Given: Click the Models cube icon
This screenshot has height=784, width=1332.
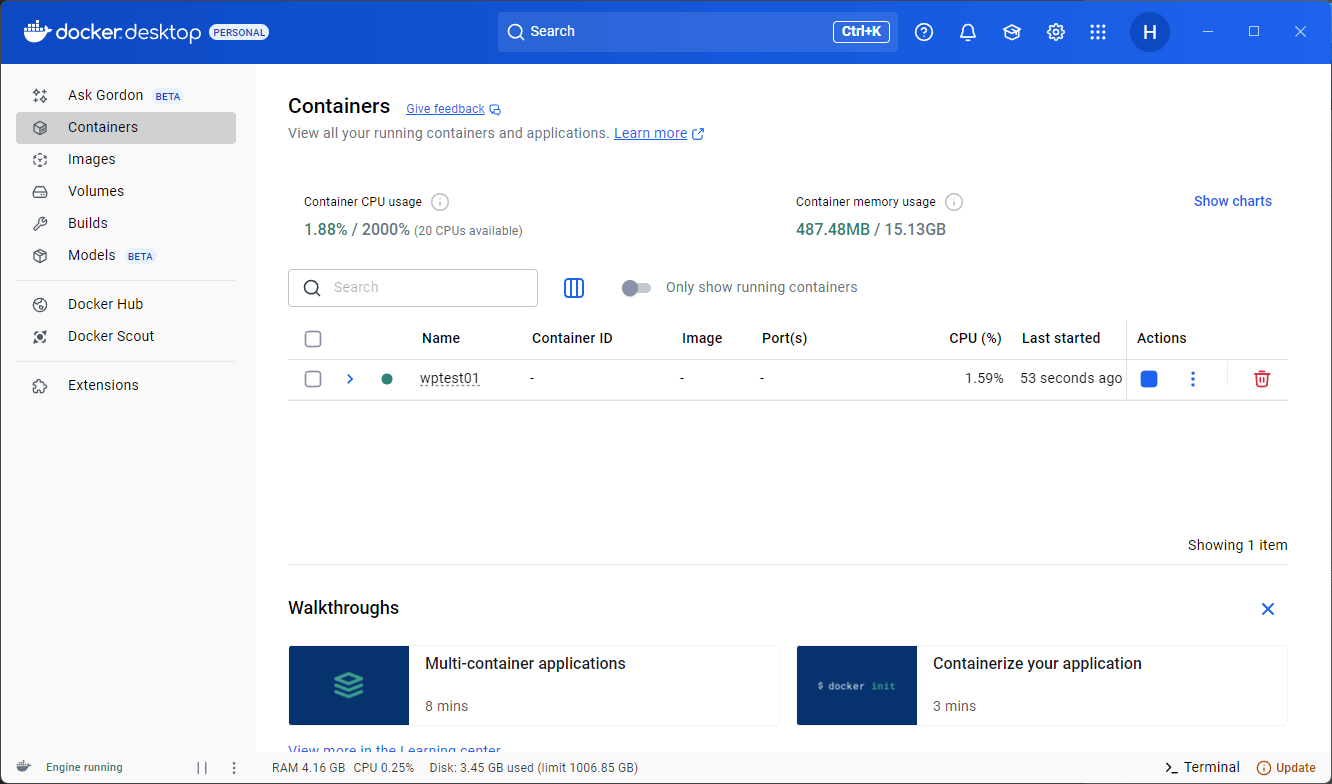Looking at the screenshot, I should 40,256.
